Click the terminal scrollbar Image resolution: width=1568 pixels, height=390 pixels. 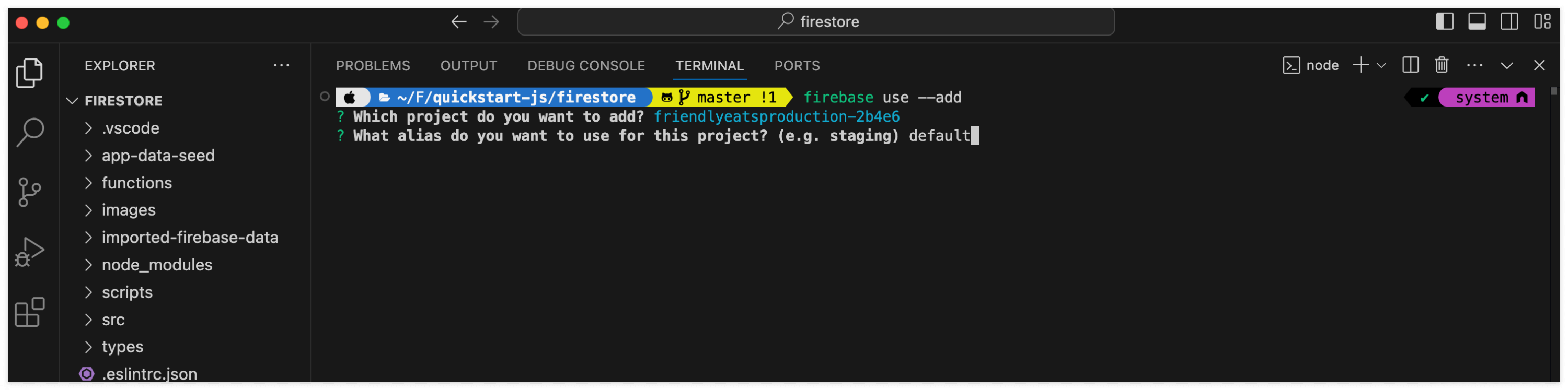click(1553, 91)
